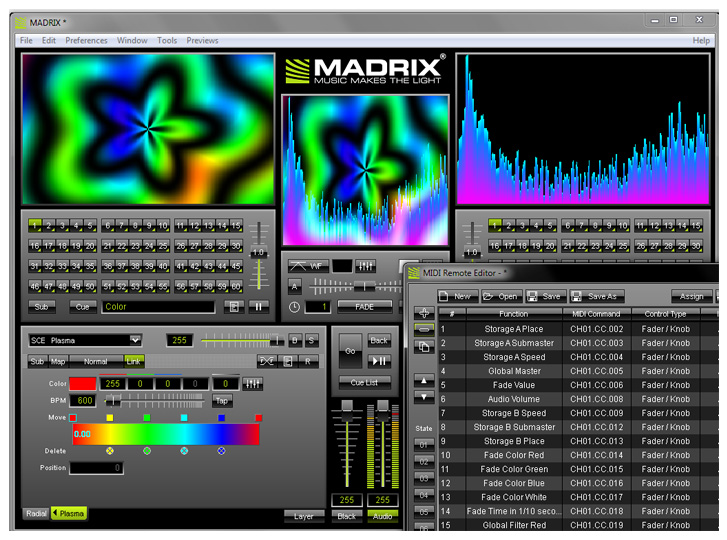Switch to the Radial layer tab
This screenshot has width=727, height=540.
click(36, 514)
